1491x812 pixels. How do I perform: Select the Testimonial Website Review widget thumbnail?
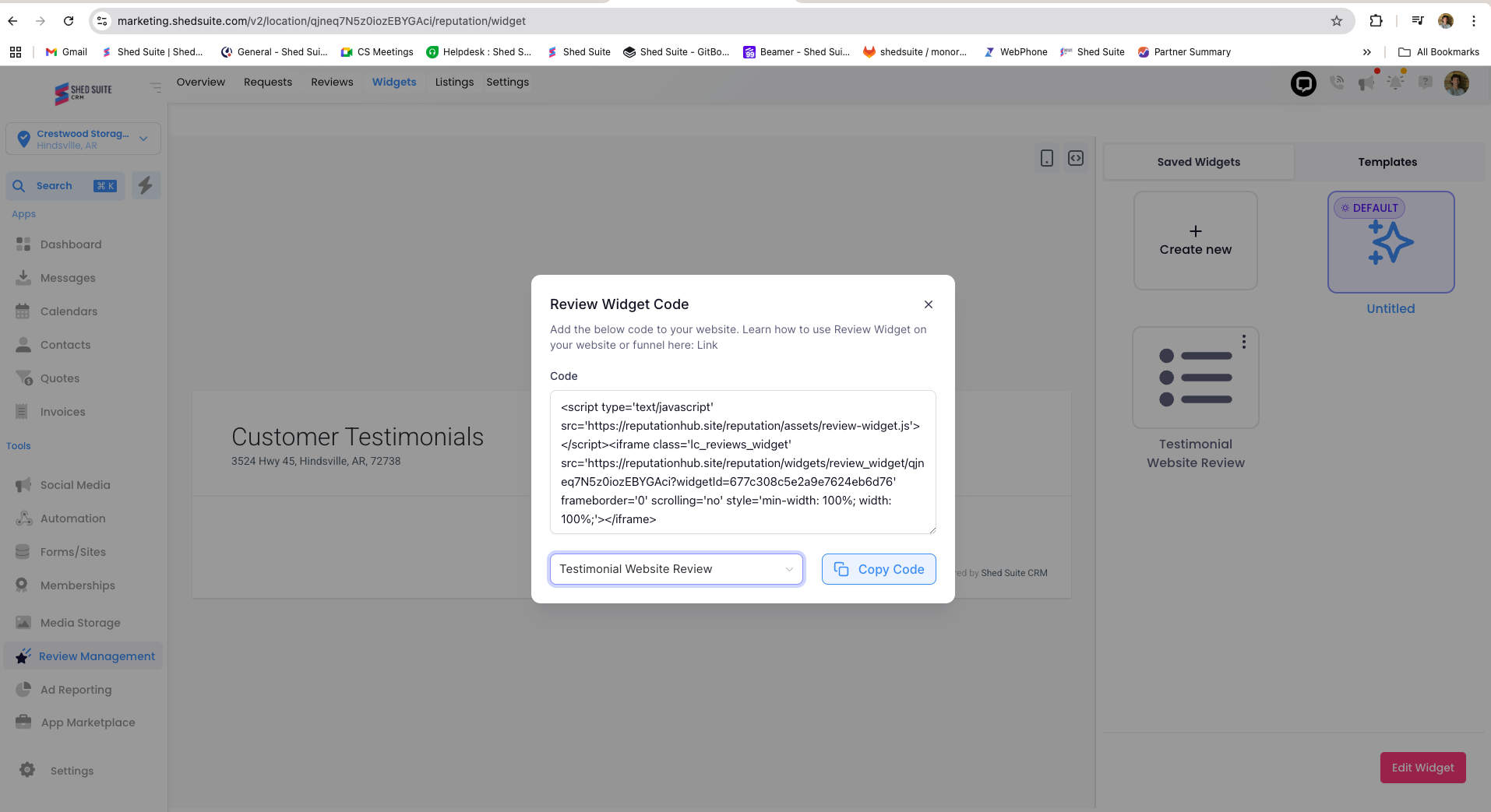pyautogui.click(x=1196, y=378)
